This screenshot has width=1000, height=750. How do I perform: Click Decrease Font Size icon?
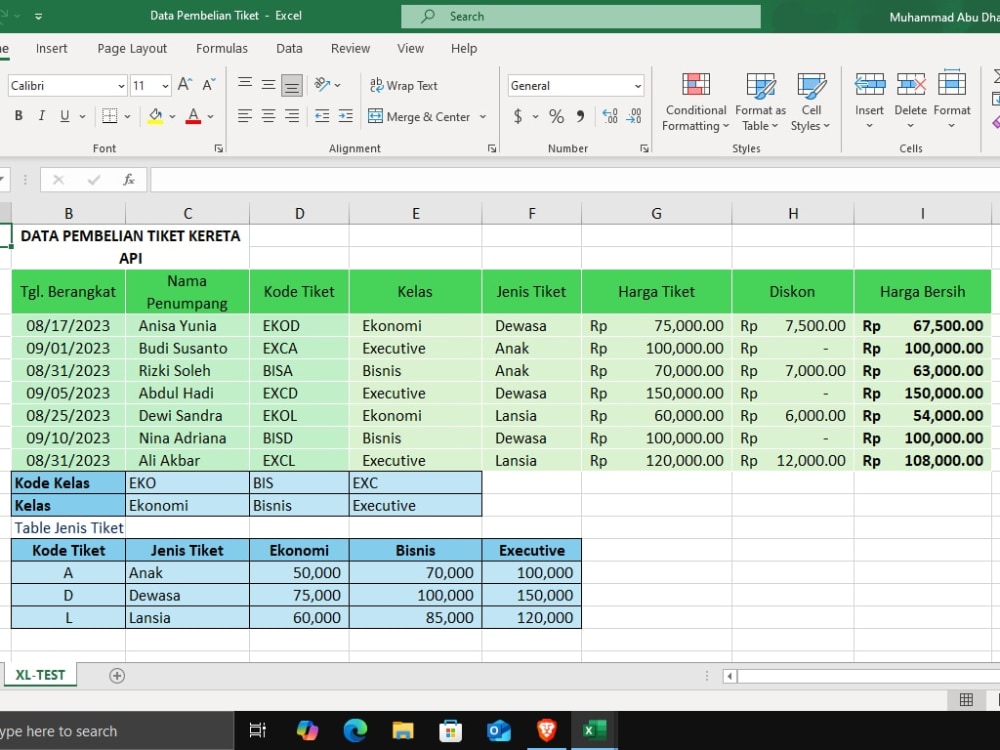click(209, 85)
